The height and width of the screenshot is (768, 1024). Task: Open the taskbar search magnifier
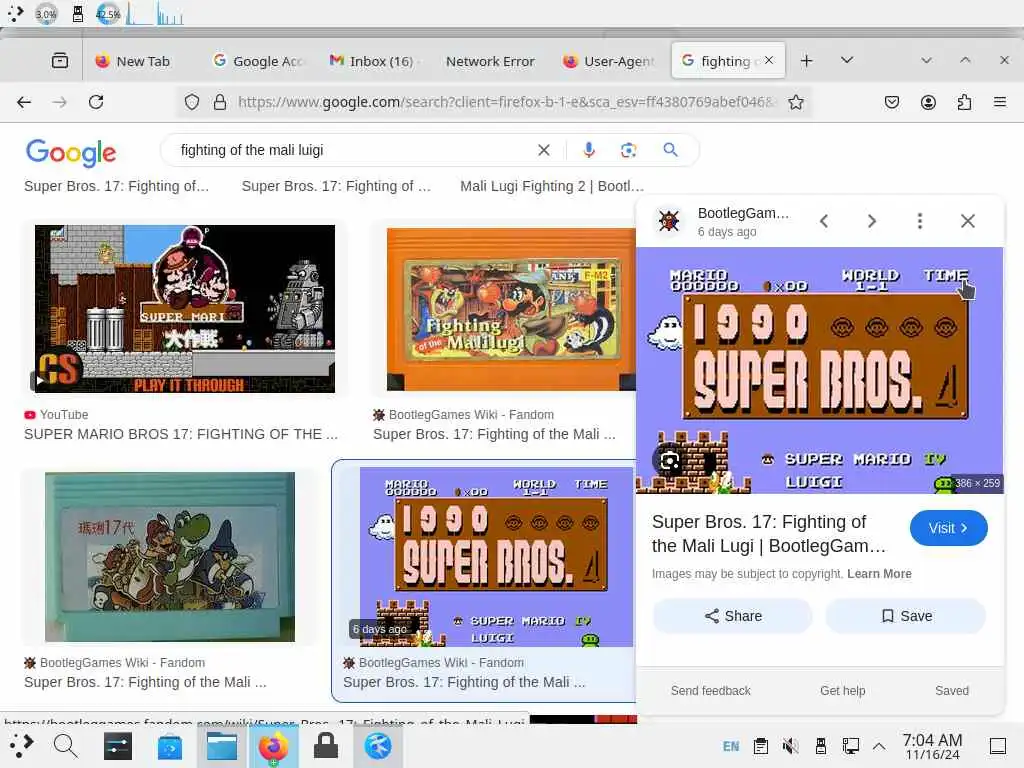pos(65,745)
